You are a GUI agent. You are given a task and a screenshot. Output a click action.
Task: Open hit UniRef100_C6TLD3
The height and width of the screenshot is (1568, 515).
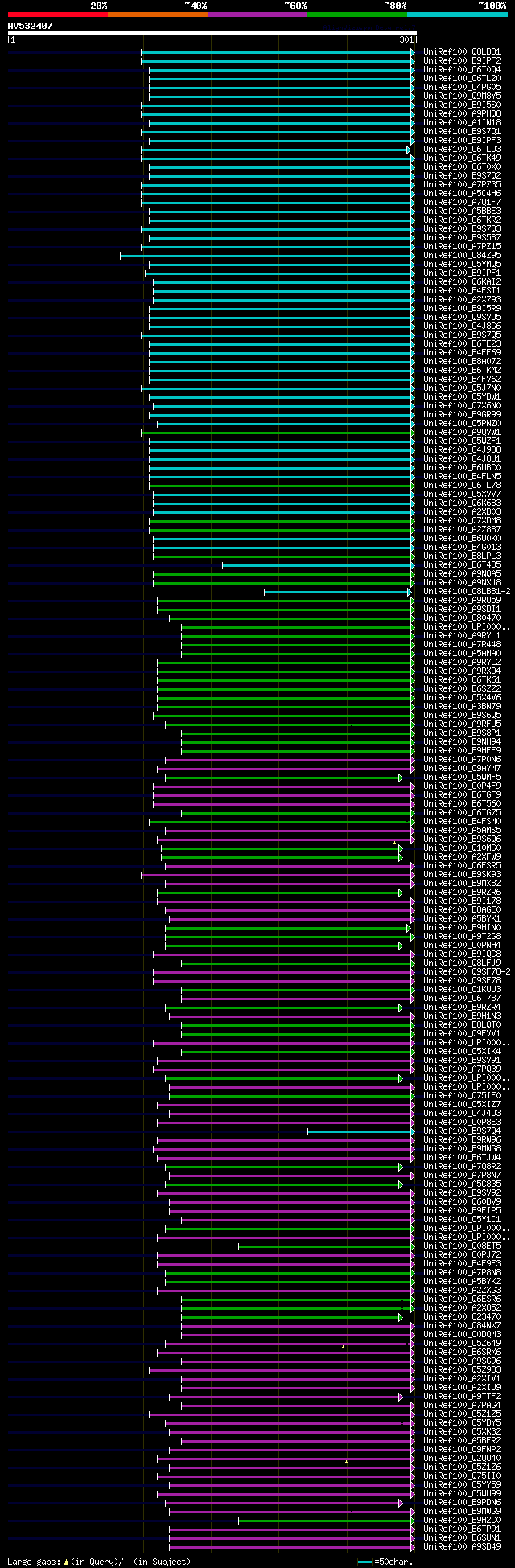pyautogui.click(x=462, y=149)
